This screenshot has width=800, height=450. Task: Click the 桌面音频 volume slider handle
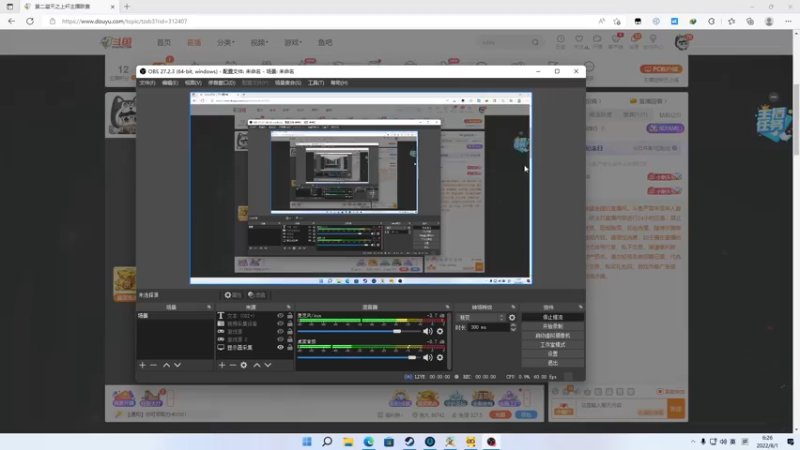(412, 357)
